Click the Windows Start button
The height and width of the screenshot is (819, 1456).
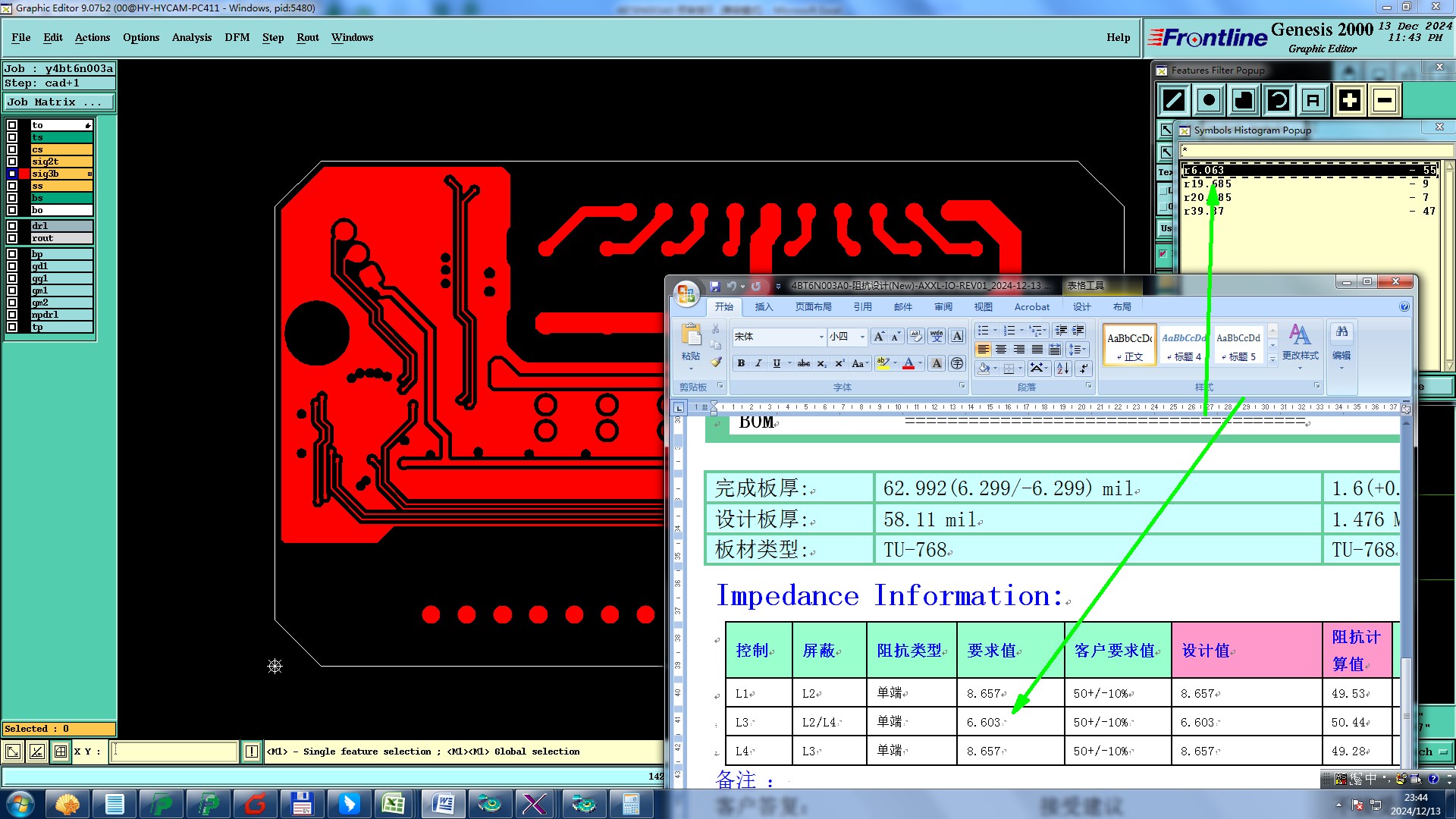point(20,804)
